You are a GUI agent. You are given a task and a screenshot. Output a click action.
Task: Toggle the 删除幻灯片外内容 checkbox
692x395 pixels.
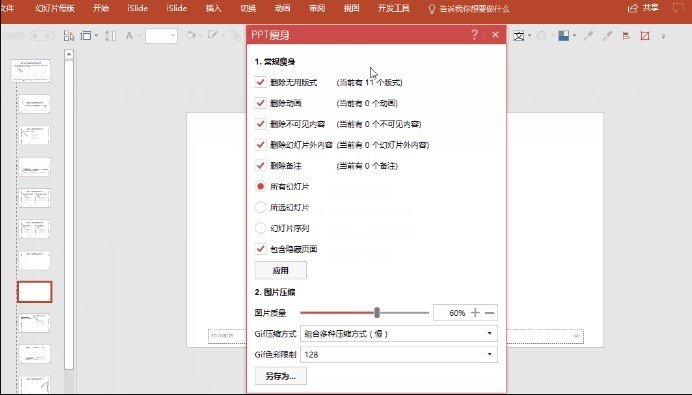260,144
